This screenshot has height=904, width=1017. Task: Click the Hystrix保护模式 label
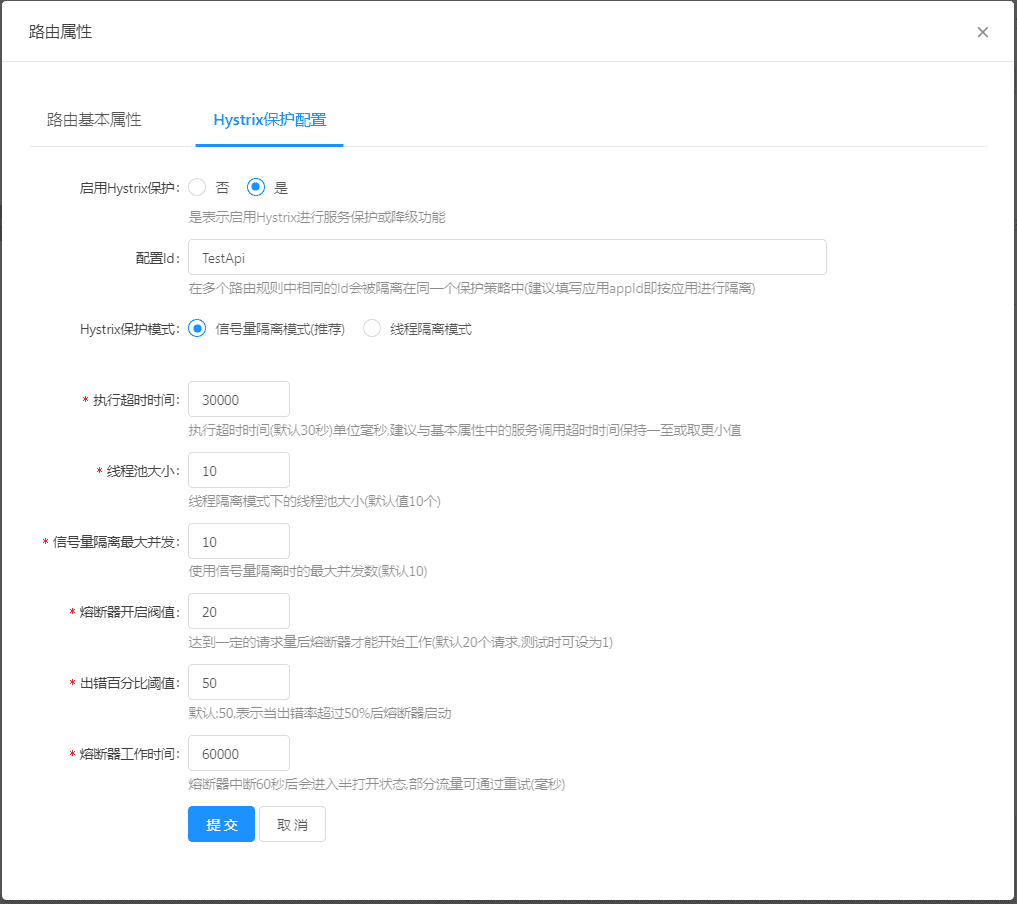point(130,329)
